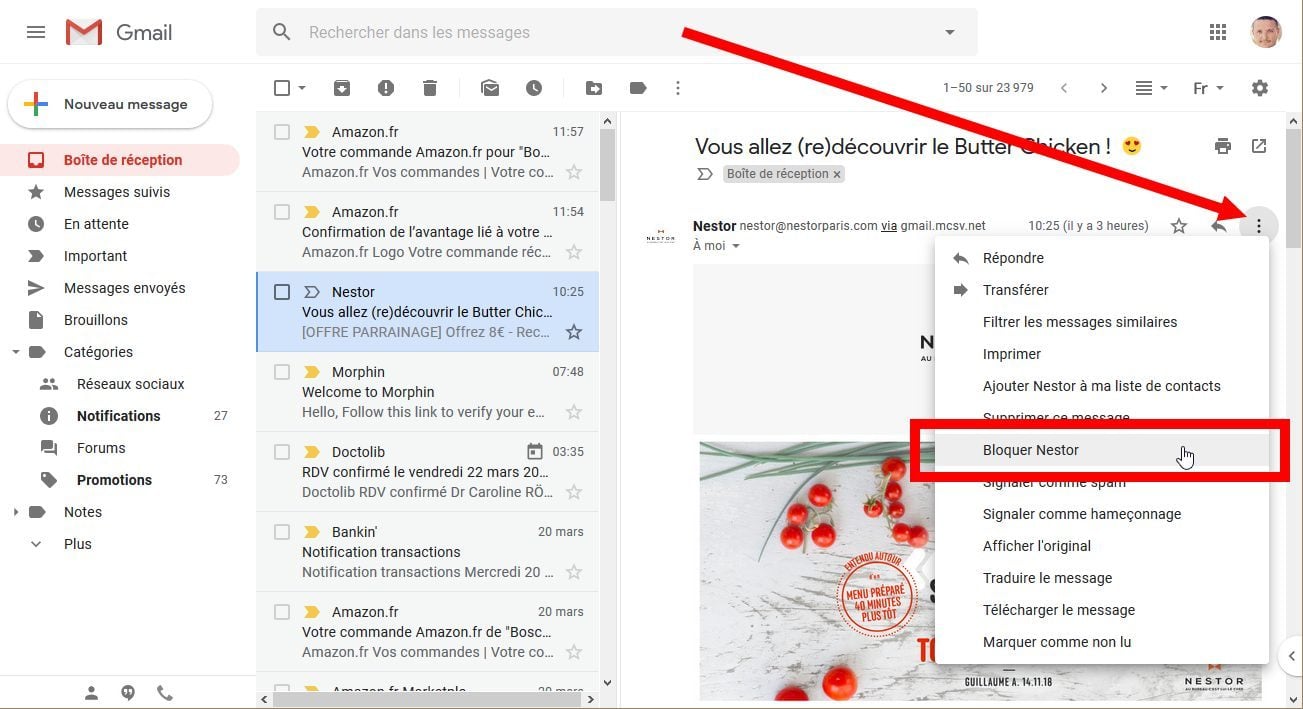Image resolution: width=1303 pixels, height=709 pixels.
Task: Report spam using toolbar exclamation icon
Action: point(386,88)
